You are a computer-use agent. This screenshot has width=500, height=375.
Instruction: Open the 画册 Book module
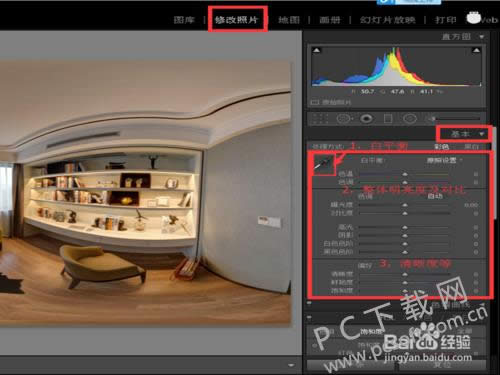point(330,20)
